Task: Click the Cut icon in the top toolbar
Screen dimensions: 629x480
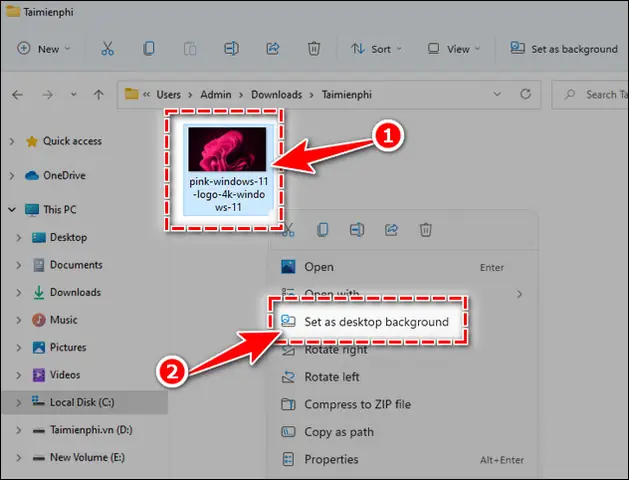Action: 108,49
